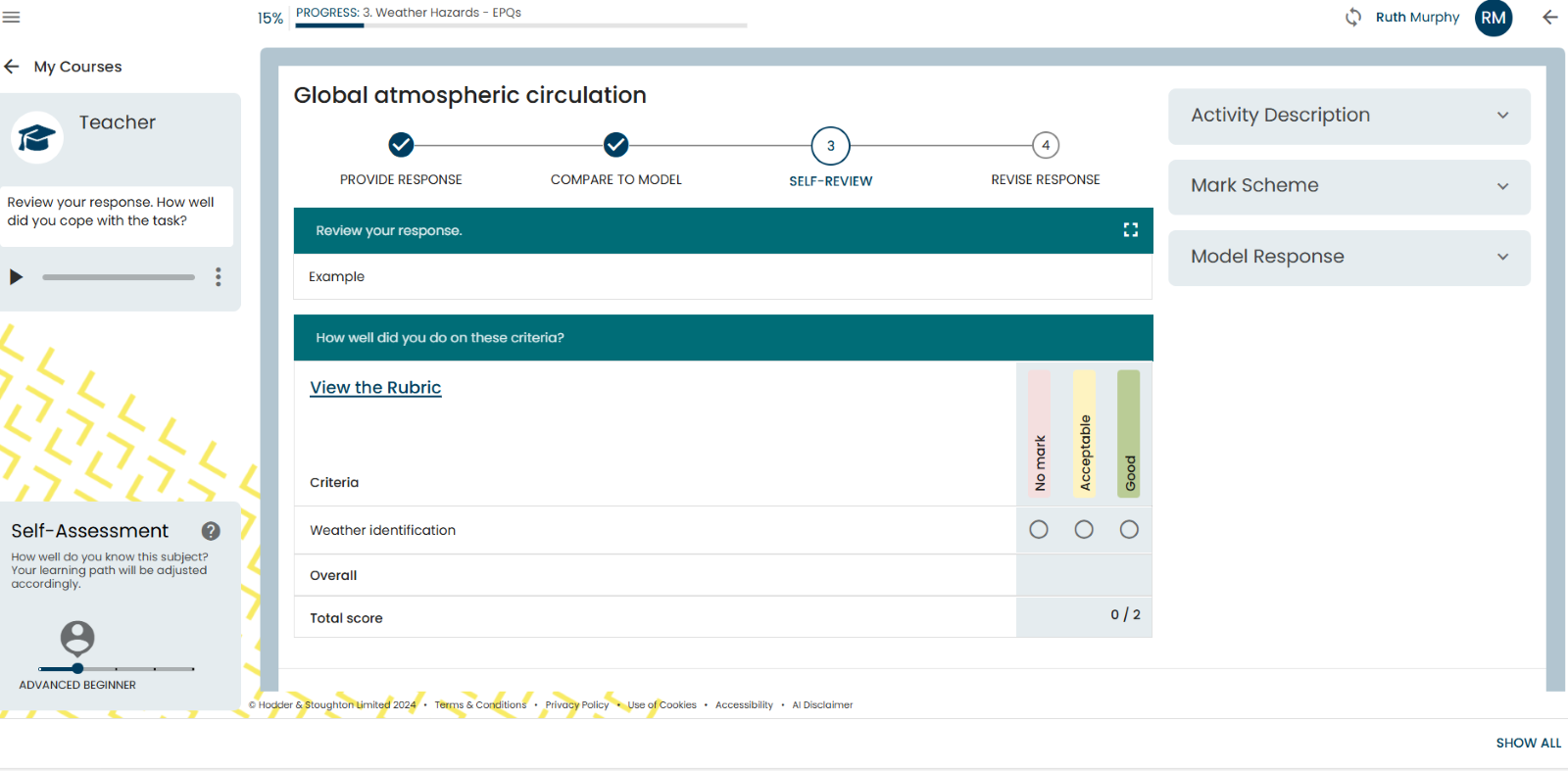The image size is (1568, 771).
Task: Open the View the Rubric link
Action: coord(375,388)
